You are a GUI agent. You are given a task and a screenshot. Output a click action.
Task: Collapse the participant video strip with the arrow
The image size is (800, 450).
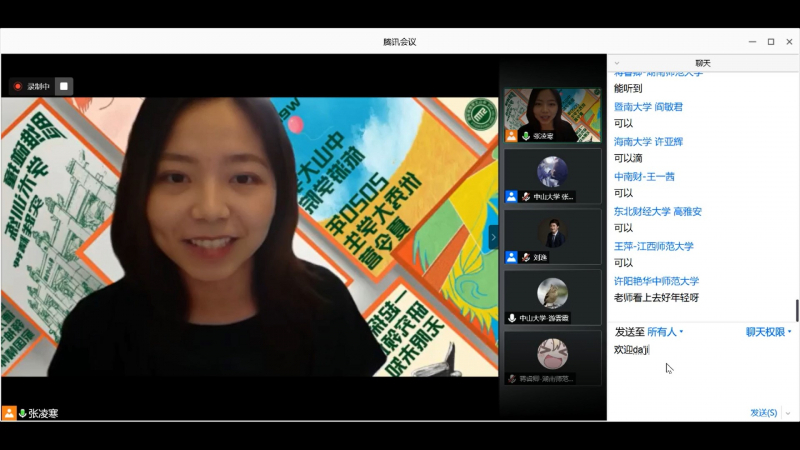(x=492, y=237)
